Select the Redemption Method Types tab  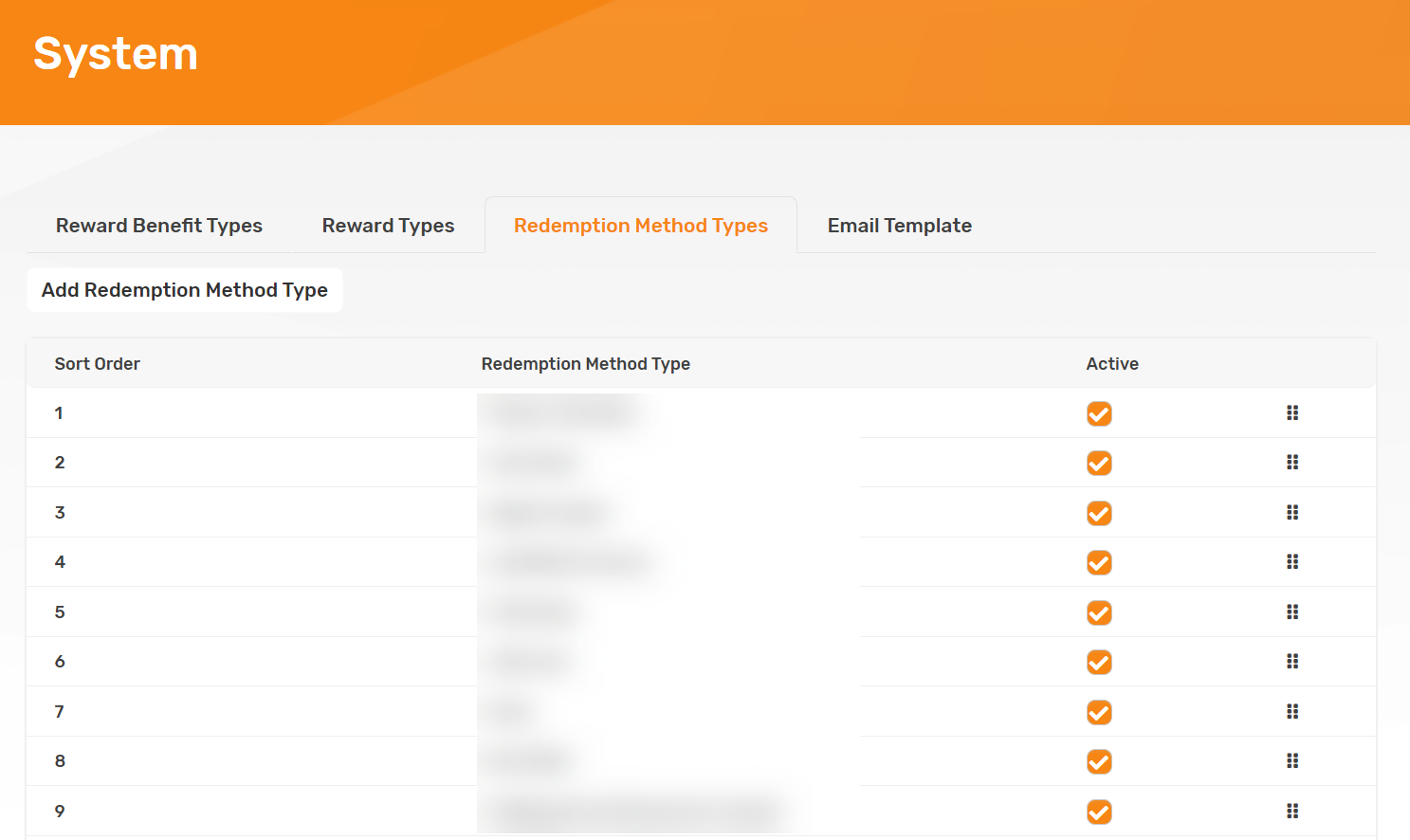tap(641, 226)
